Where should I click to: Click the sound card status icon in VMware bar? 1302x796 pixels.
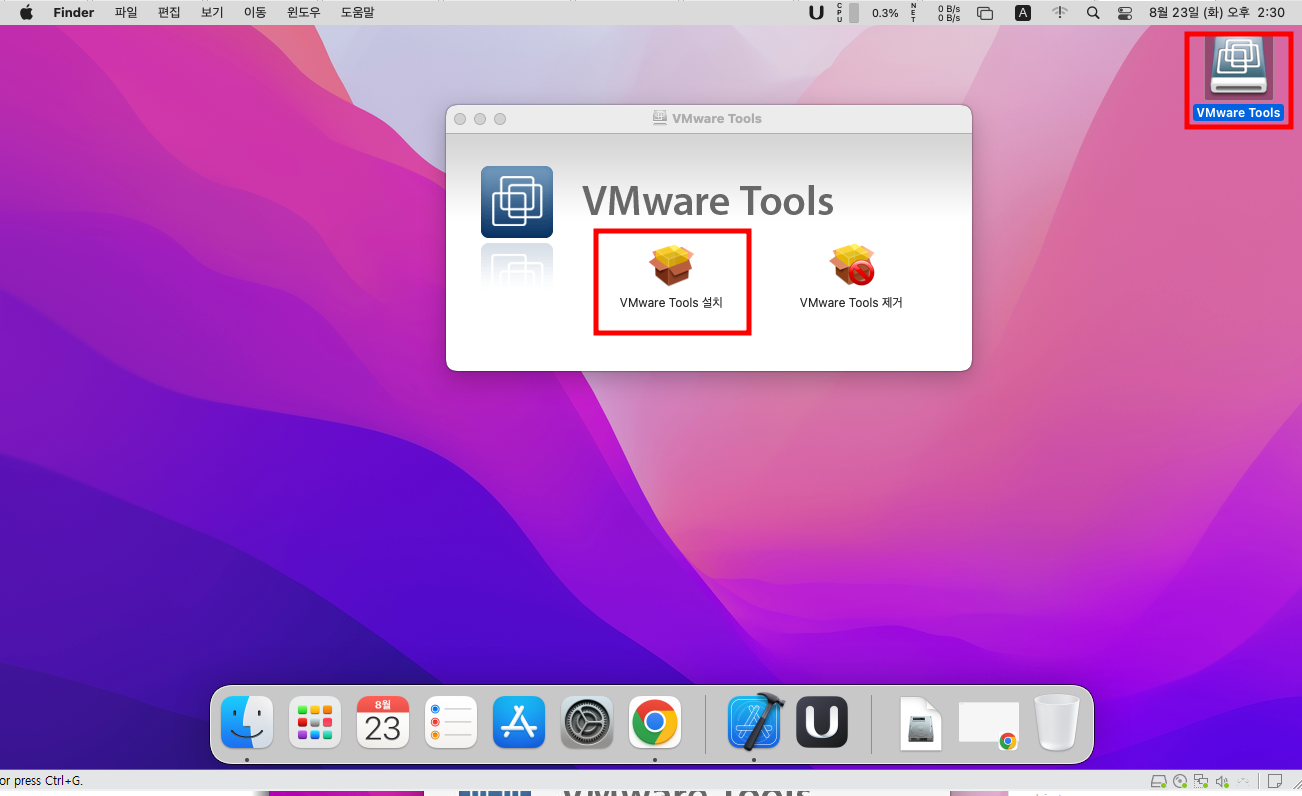click(1222, 781)
